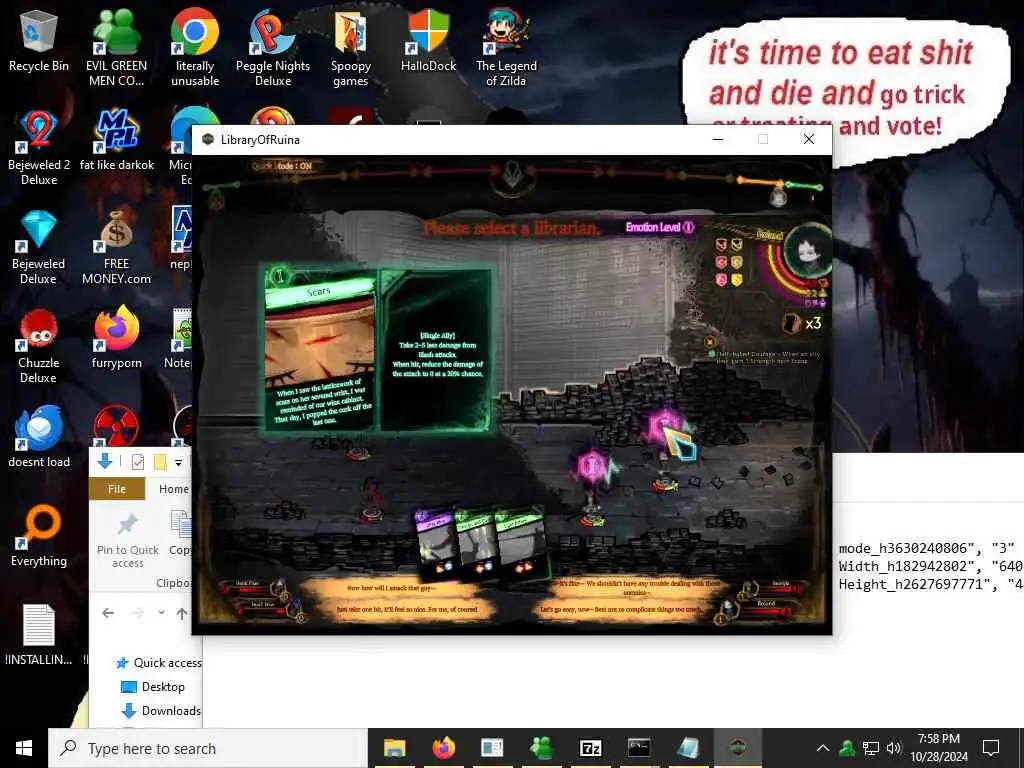
Task: Open the Recycle Bin desktop icon
Action: [39, 41]
